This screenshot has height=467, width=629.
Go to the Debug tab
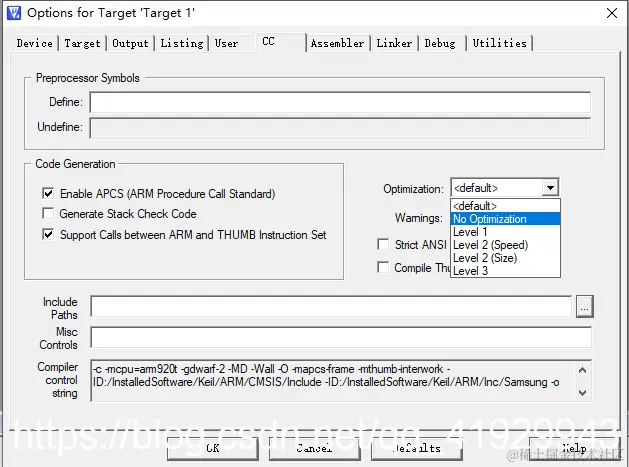click(x=440, y=43)
